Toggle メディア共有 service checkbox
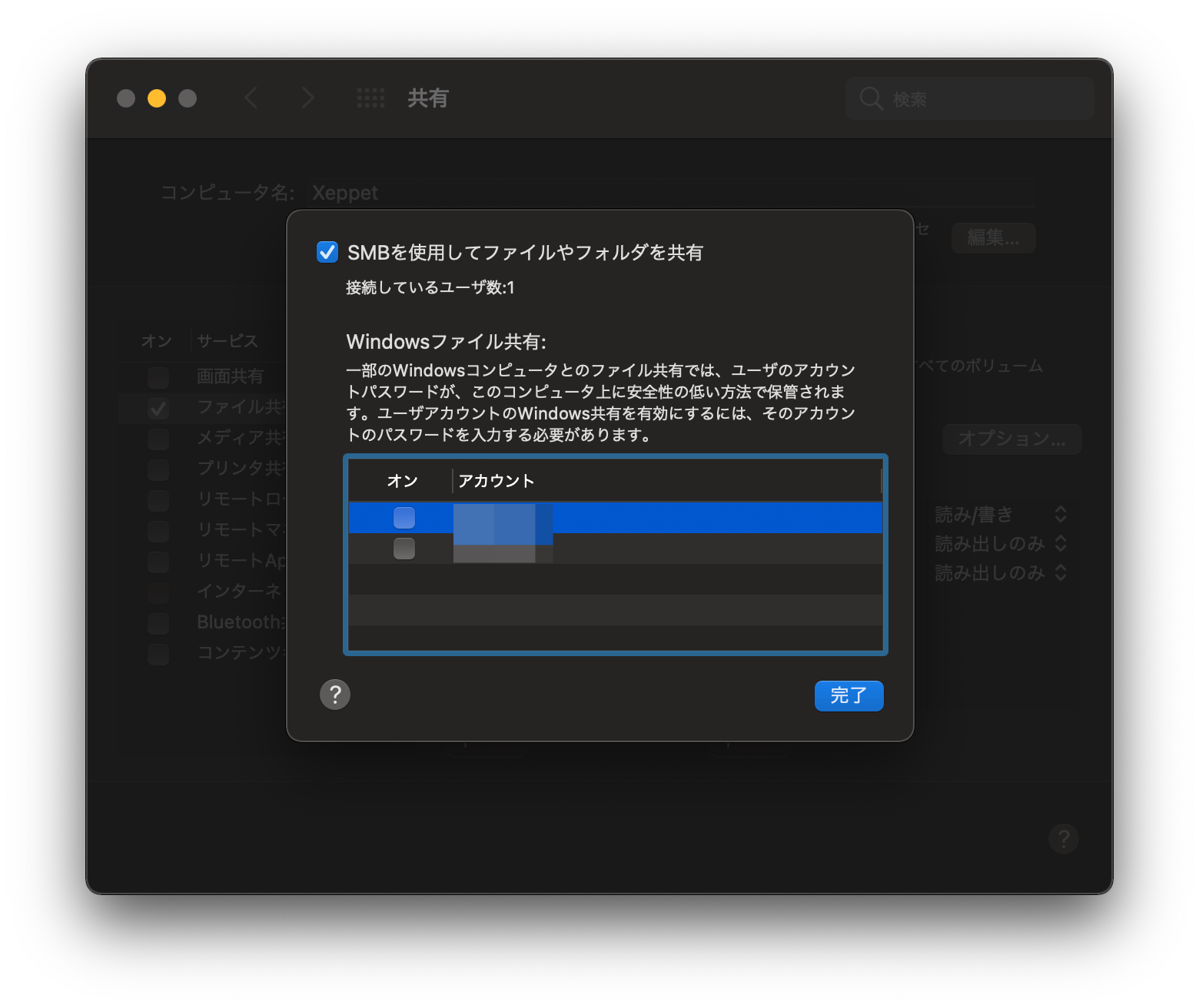The width and height of the screenshot is (1199, 1008). 158,439
